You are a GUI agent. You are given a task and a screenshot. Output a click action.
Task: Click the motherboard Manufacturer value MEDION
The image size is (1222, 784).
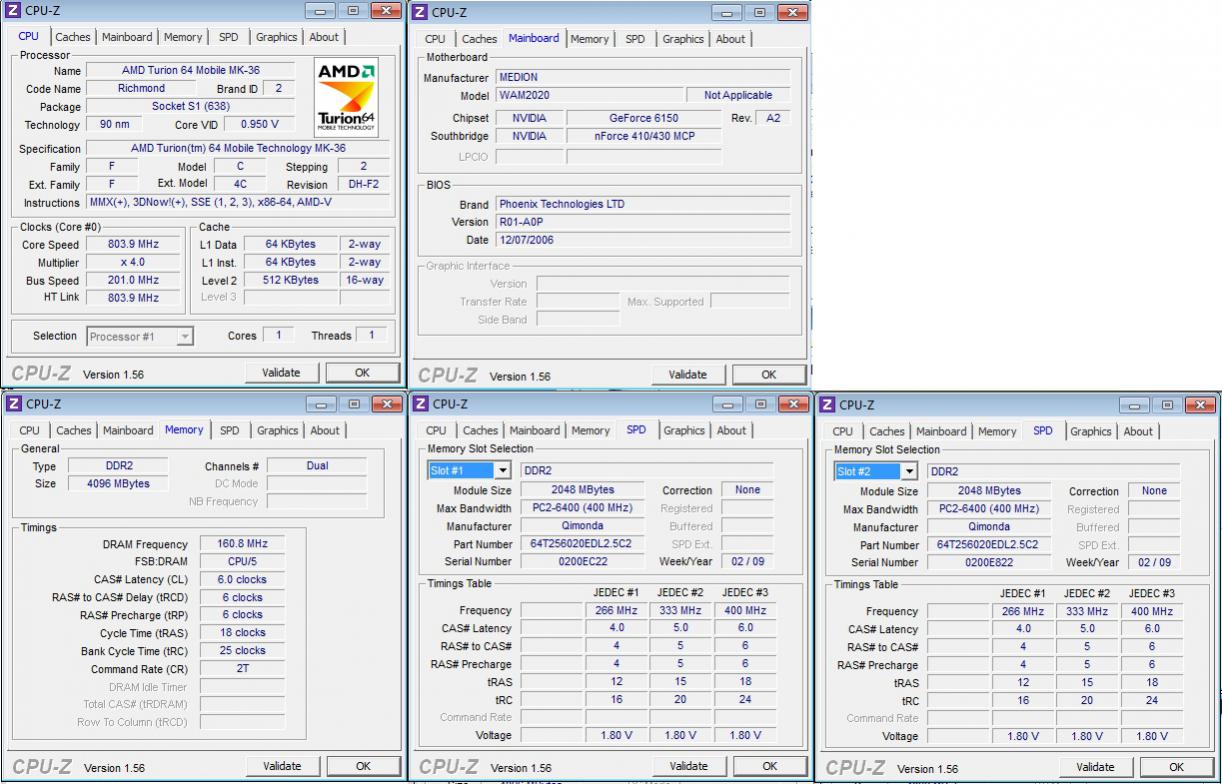(643, 78)
